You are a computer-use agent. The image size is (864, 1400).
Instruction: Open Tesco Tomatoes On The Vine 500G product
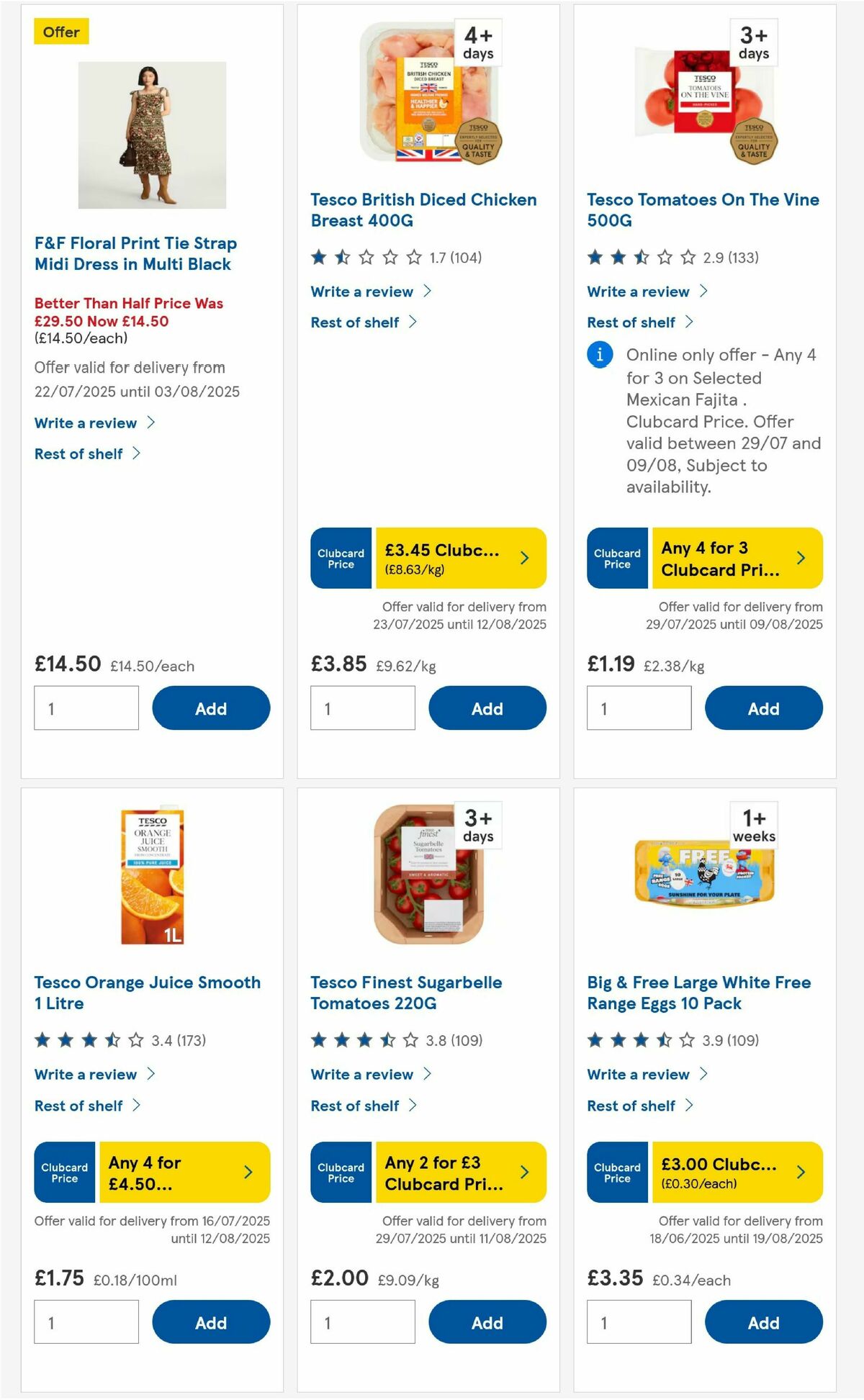pyautogui.click(x=702, y=210)
